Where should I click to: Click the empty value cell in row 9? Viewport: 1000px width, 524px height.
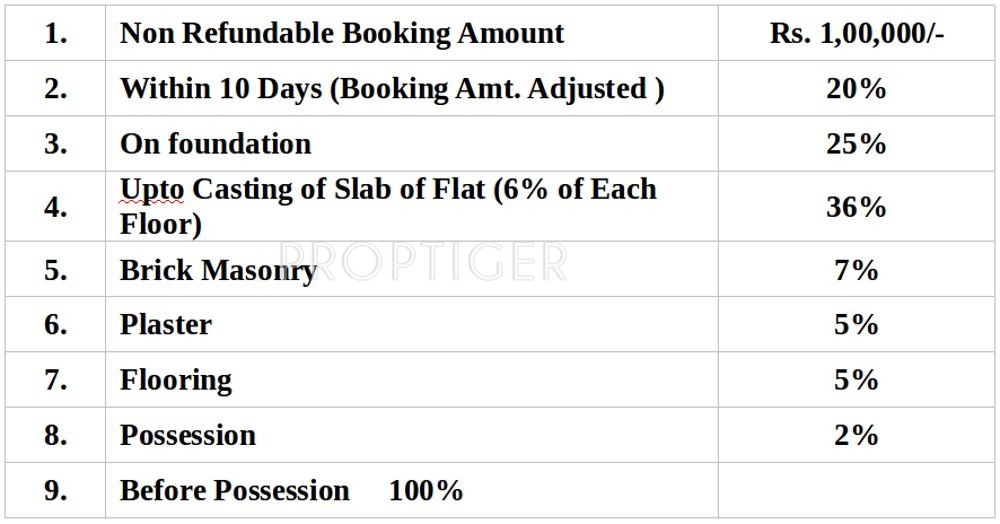click(857, 490)
